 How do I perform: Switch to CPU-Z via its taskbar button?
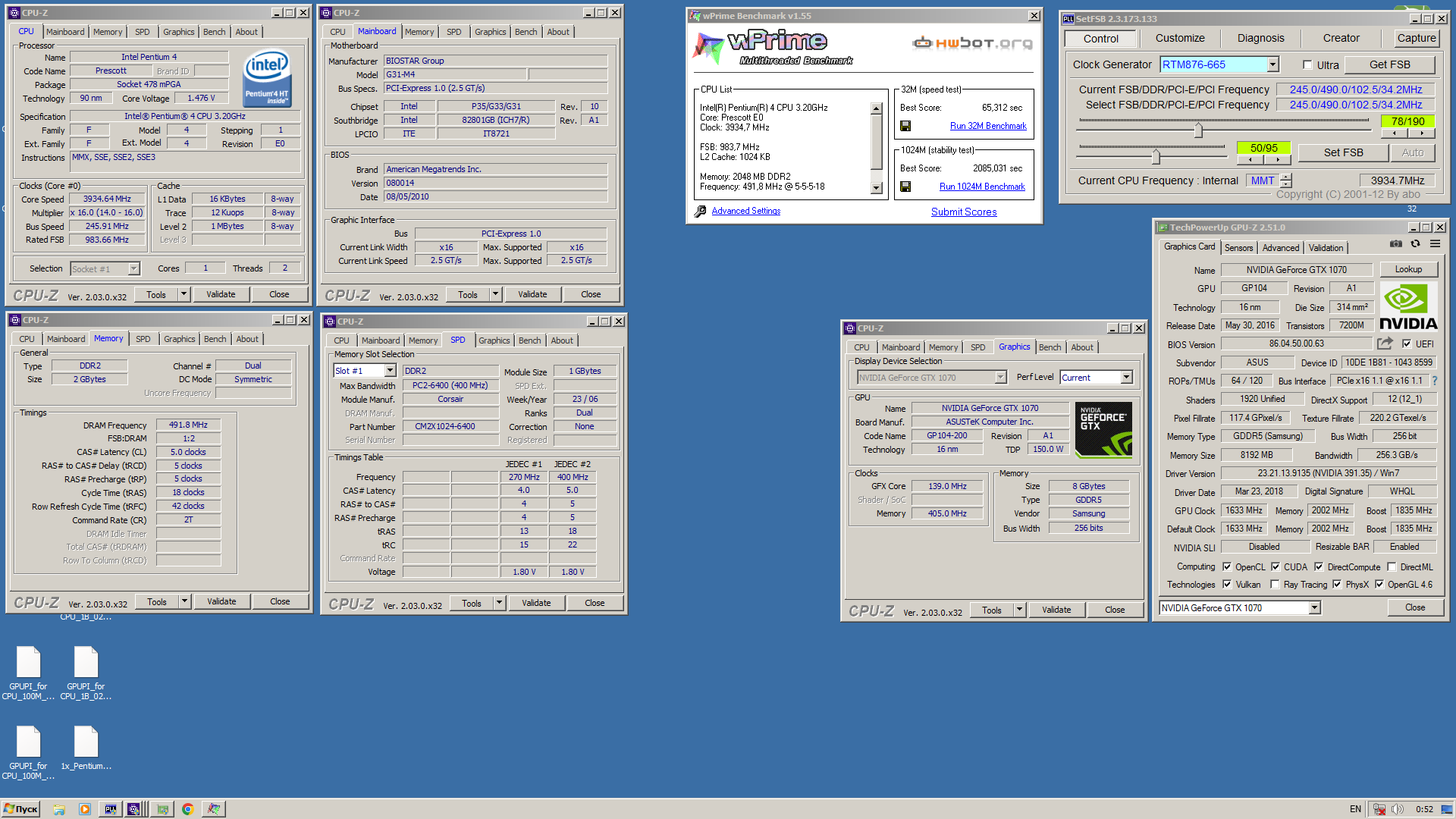pyautogui.click(x=135, y=809)
